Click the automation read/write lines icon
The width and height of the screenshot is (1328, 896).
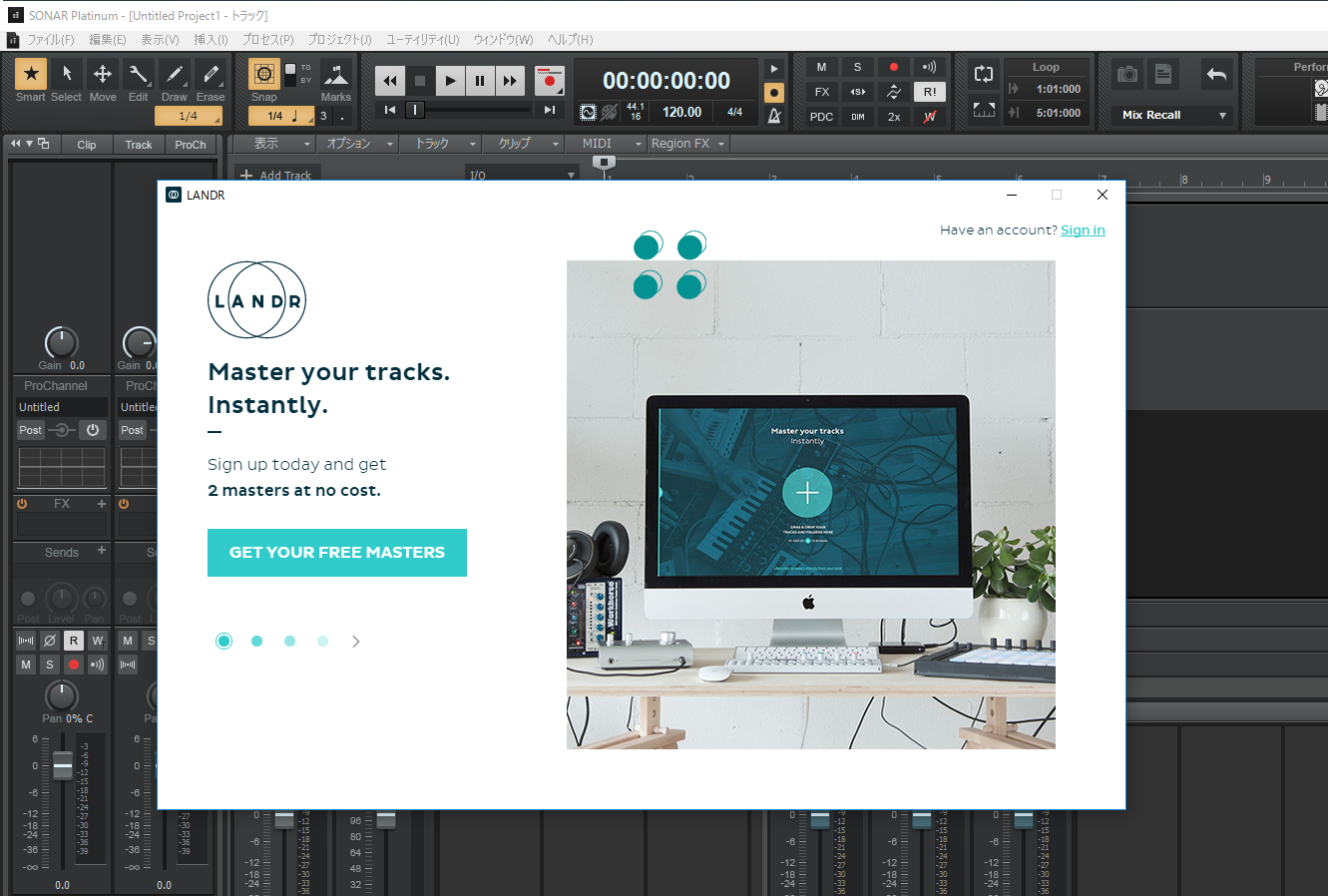point(894,92)
